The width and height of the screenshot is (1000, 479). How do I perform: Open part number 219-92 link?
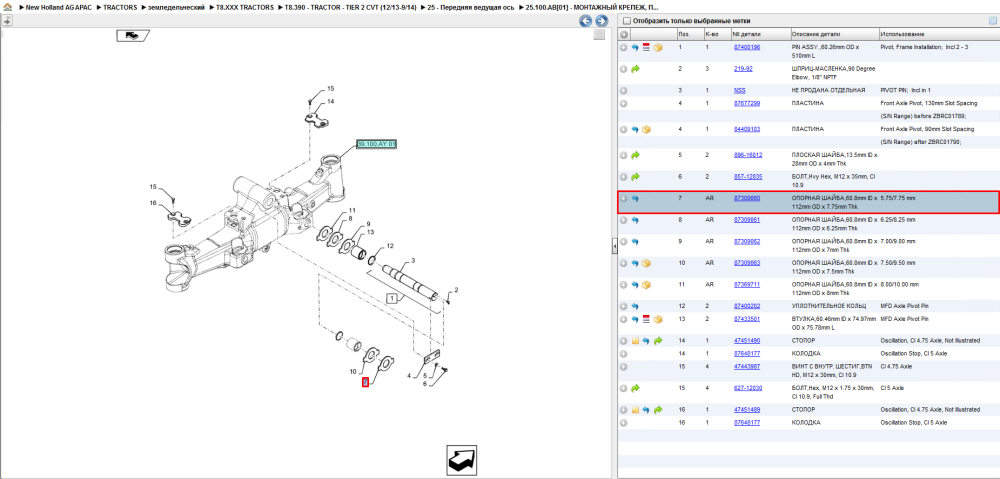point(743,68)
